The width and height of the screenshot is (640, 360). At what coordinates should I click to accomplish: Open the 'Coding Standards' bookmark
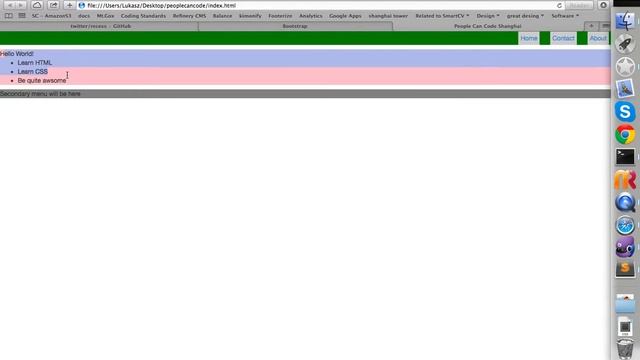[143, 16]
